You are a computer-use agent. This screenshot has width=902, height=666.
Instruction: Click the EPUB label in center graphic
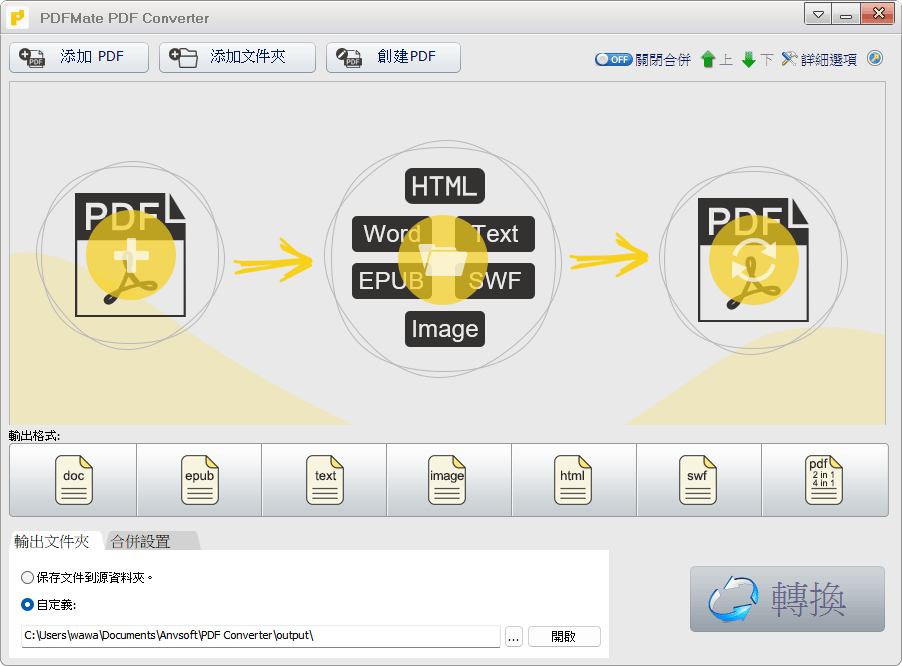[392, 281]
